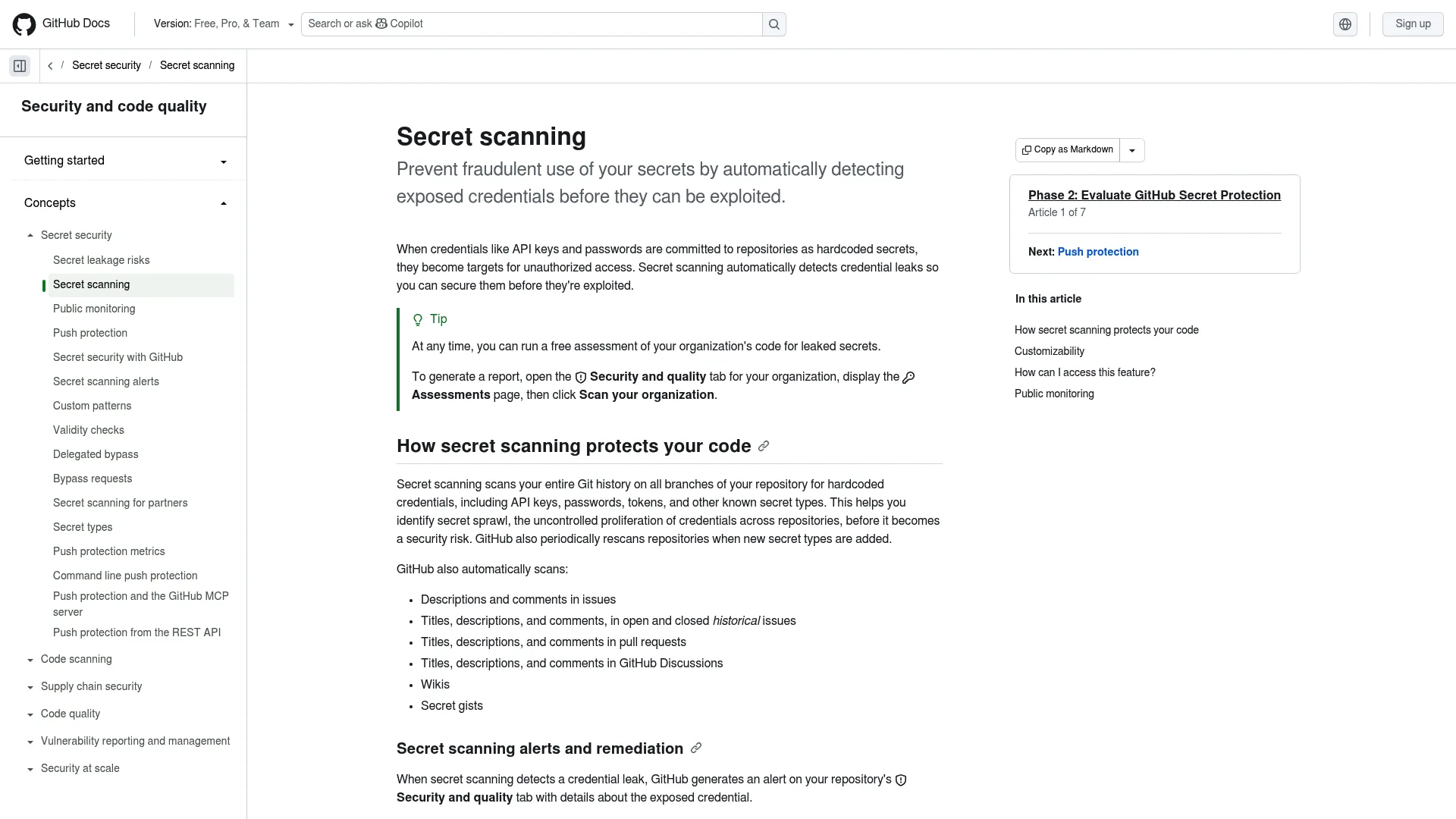Click the 'Wikis' list item text
This screenshot has width=1456, height=819.
pyautogui.click(x=435, y=685)
